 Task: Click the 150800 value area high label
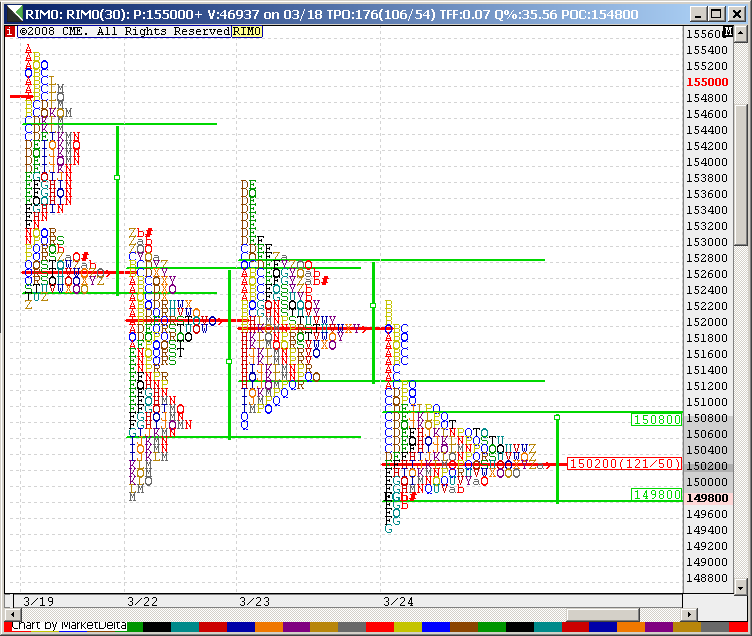point(656,419)
